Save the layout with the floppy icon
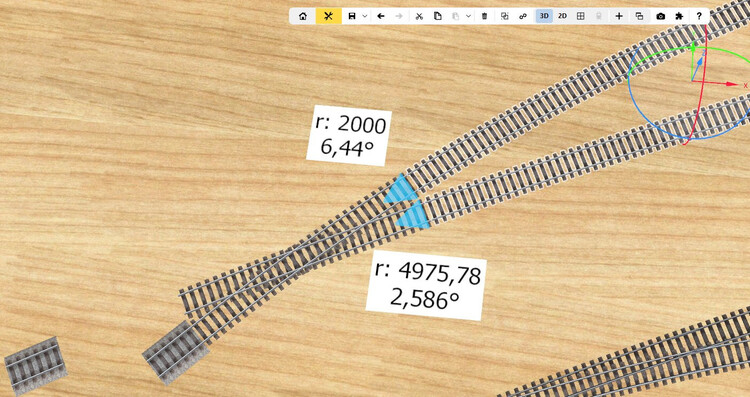 352,16
